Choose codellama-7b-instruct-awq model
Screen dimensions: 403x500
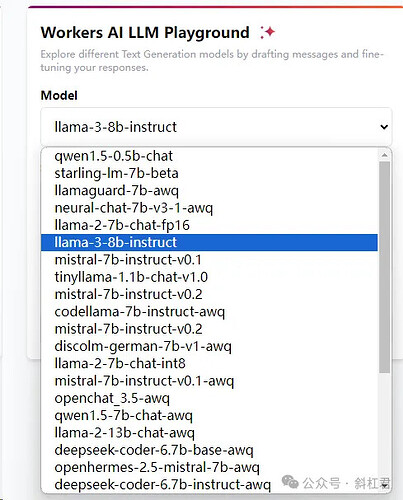[x=210, y=312]
